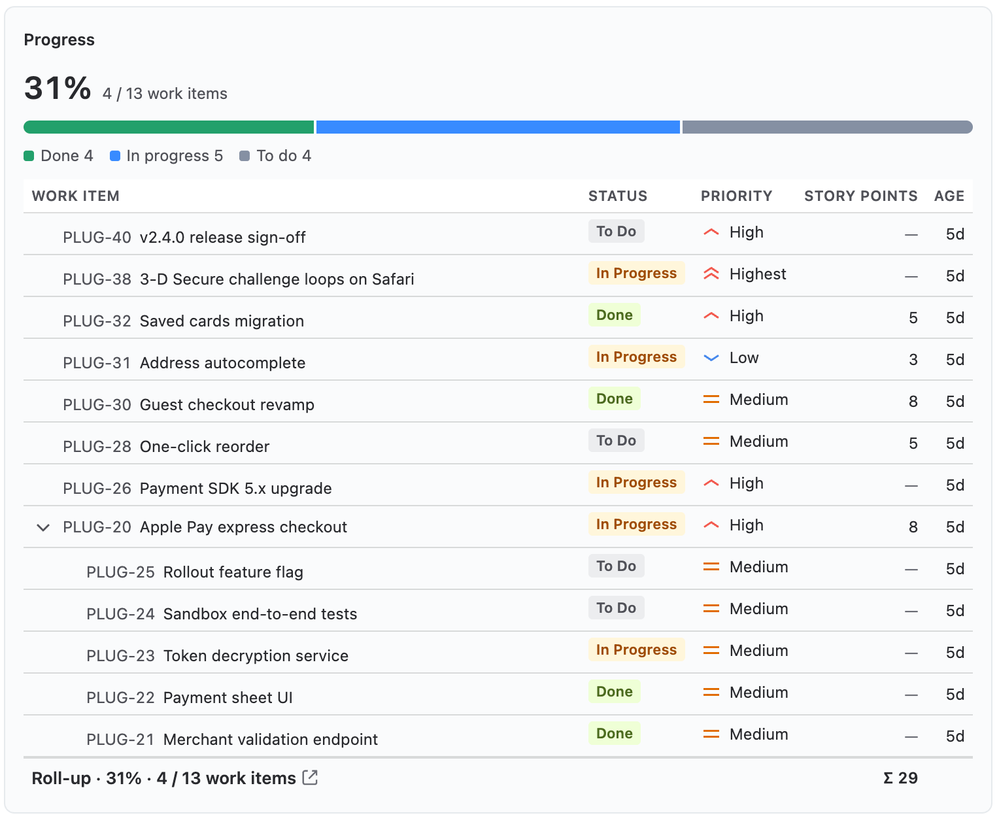The width and height of the screenshot is (999, 819).
Task: Open the PLUG-32 issue key link
Action: click(x=97, y=321)
